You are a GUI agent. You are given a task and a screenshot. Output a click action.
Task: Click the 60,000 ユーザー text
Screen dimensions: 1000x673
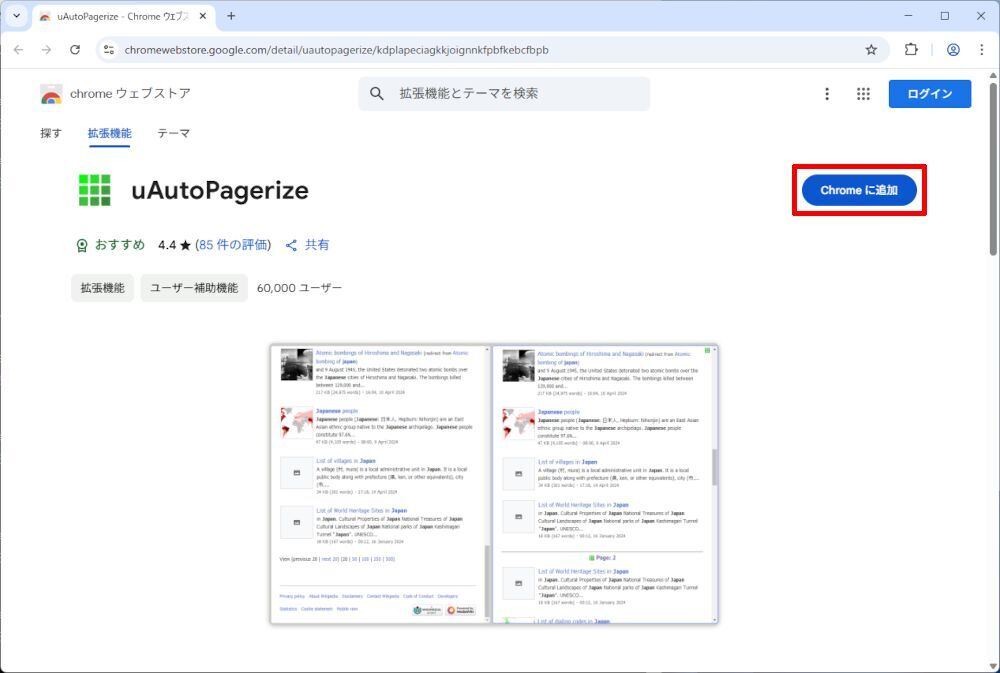click(299, 288)
